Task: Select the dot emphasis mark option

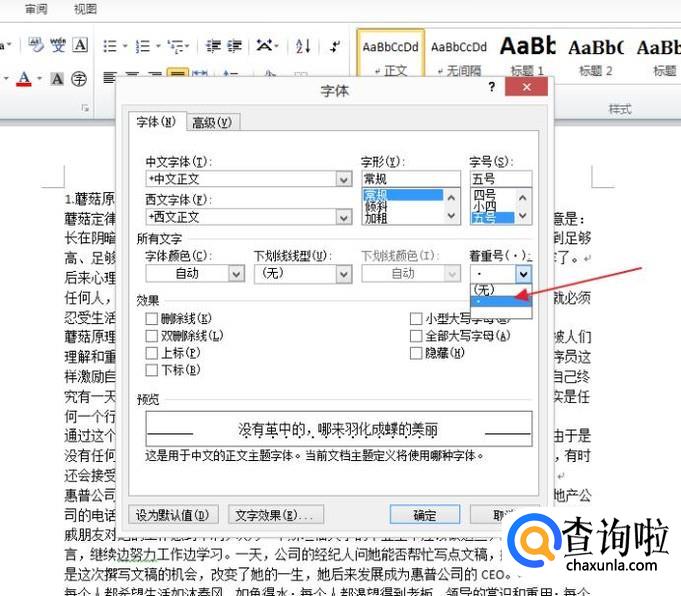Action: [x=501, y=301]
